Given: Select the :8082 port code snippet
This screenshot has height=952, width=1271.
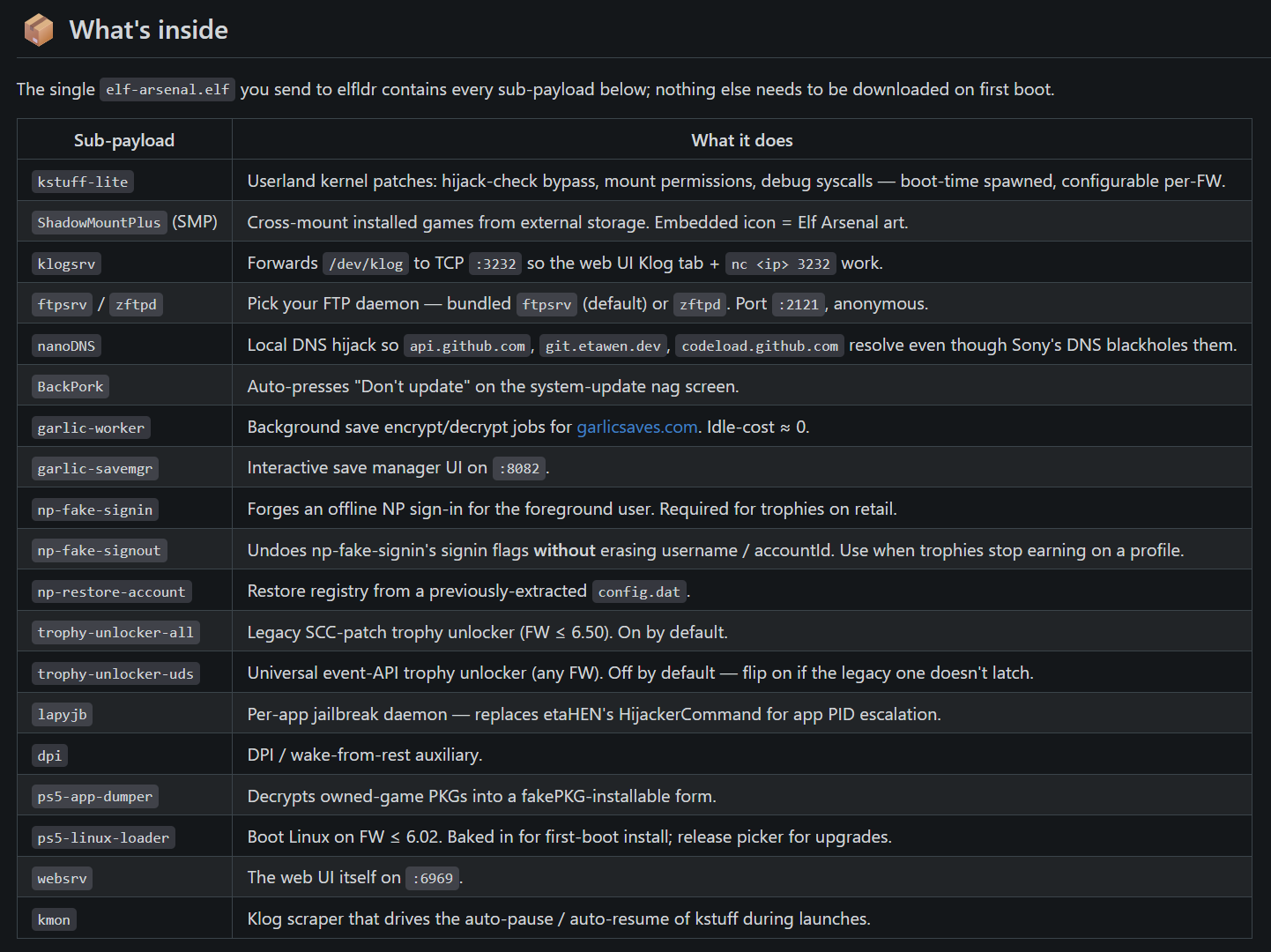Looking at the screenshot, I should click(519, 469).
